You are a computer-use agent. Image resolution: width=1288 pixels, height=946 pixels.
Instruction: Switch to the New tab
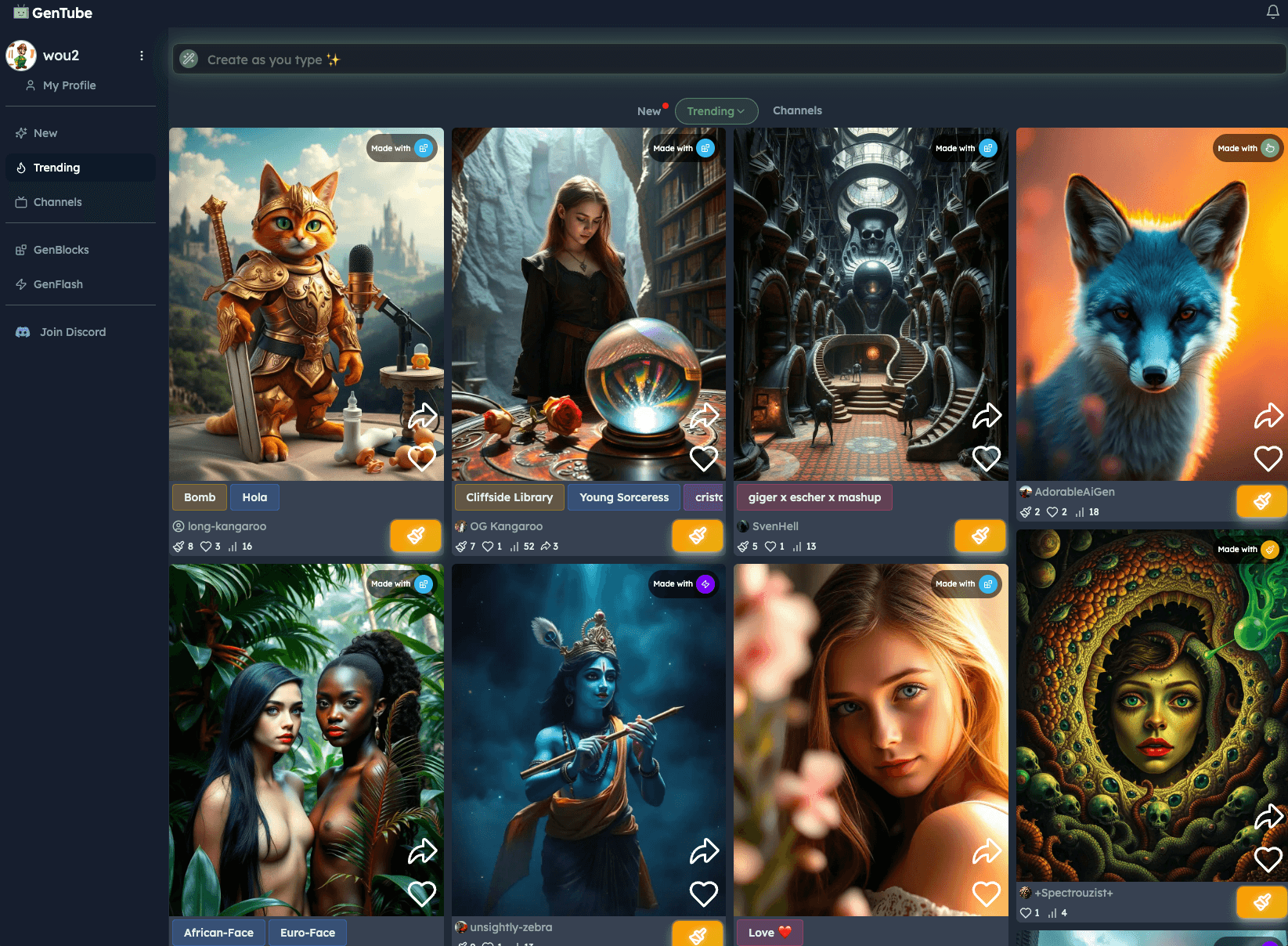pyautogui.click(x=649, y=111)
